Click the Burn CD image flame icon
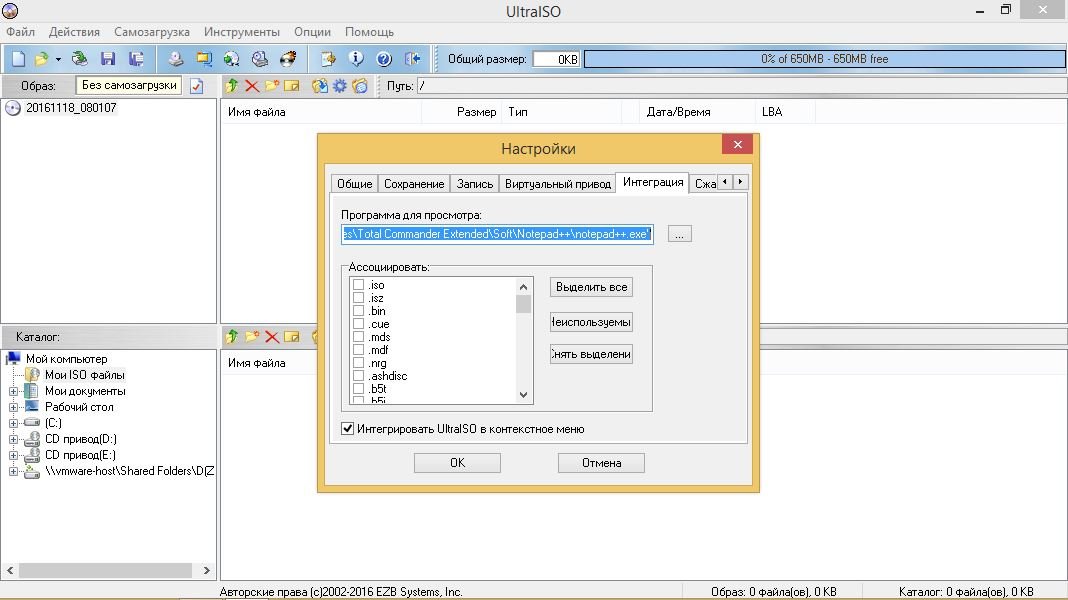Screen dimensions: 1068x600 click(288, 59)
